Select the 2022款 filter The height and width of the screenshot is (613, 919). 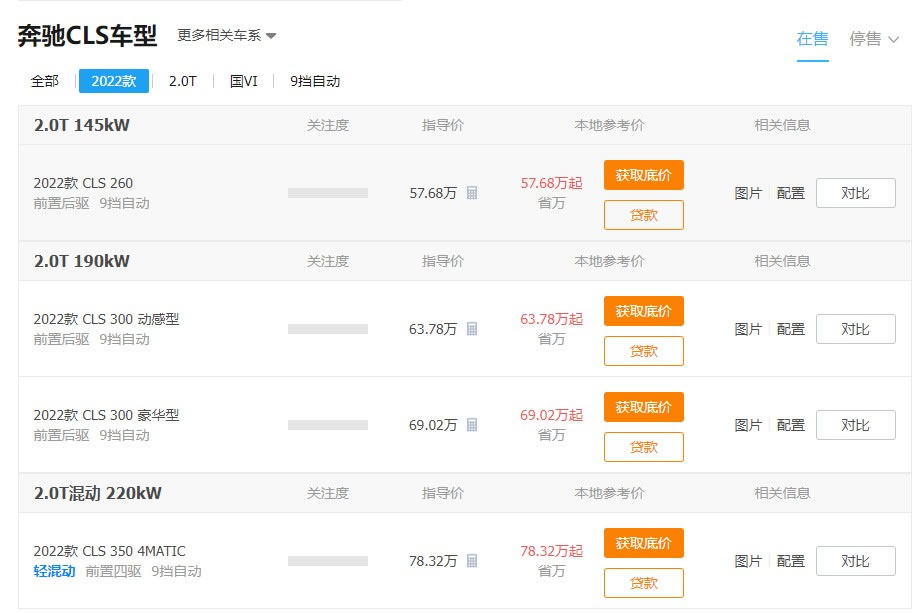[114, 81]
